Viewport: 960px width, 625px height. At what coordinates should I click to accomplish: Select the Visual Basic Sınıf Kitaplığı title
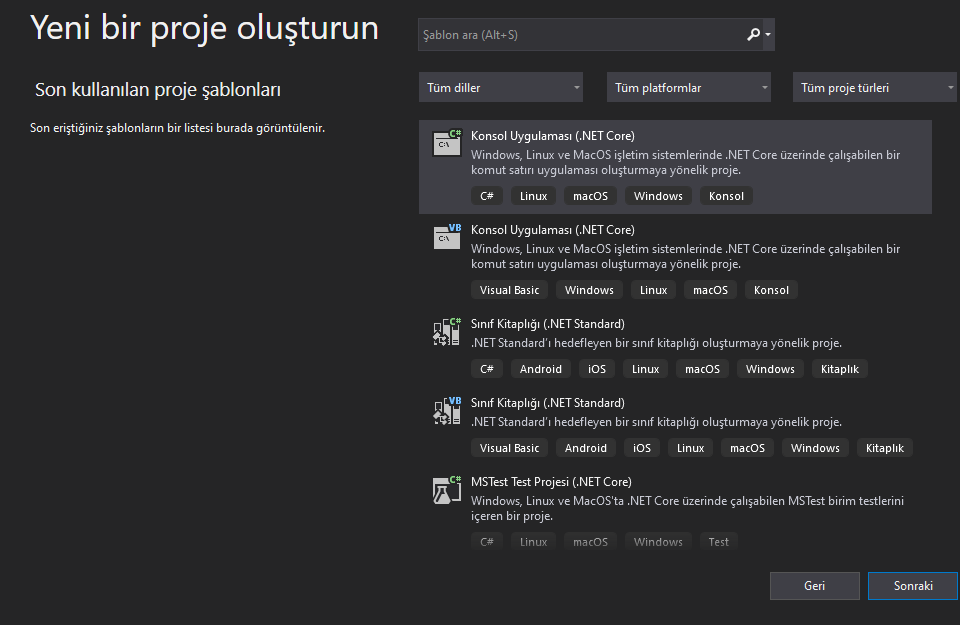click(548, 403)
